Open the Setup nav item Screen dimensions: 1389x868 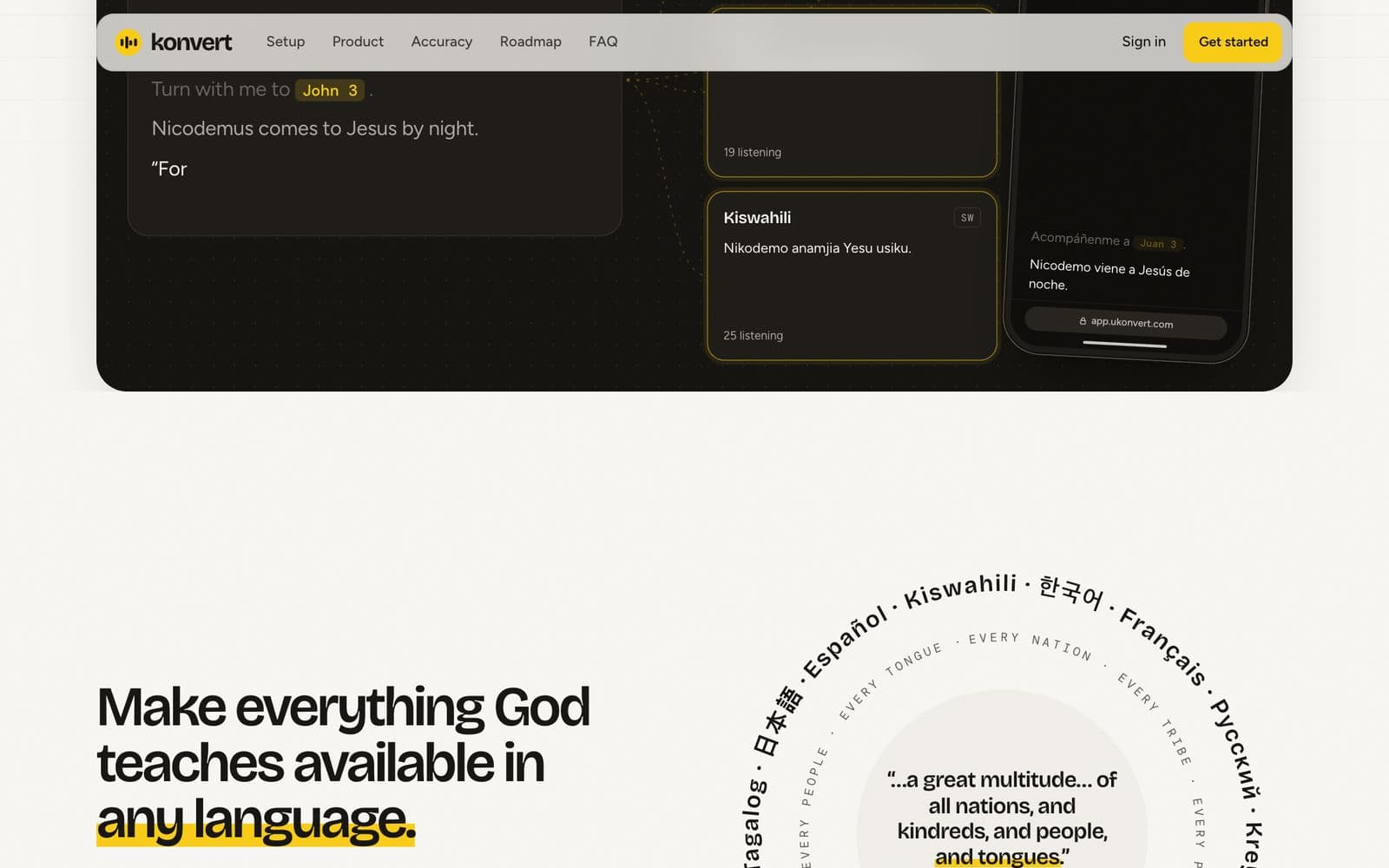tap(286, 42)
